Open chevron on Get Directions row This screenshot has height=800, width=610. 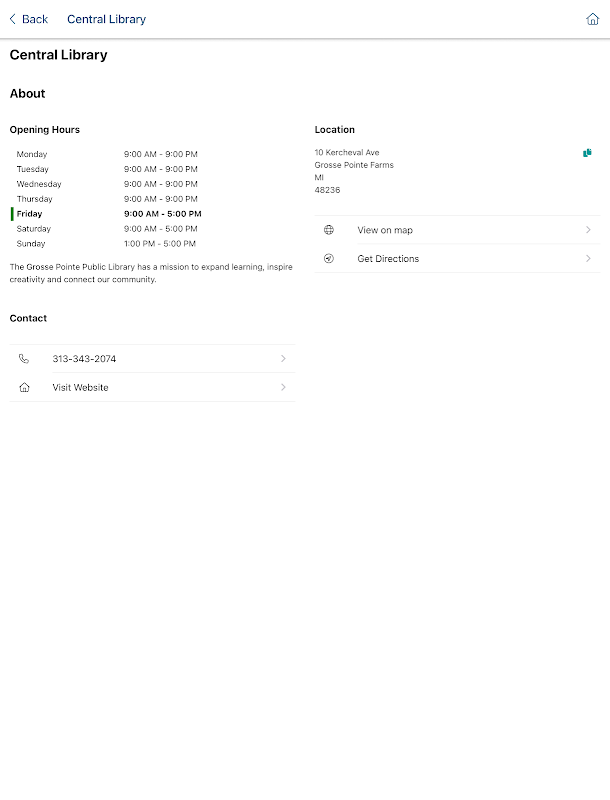pos(588,259)
